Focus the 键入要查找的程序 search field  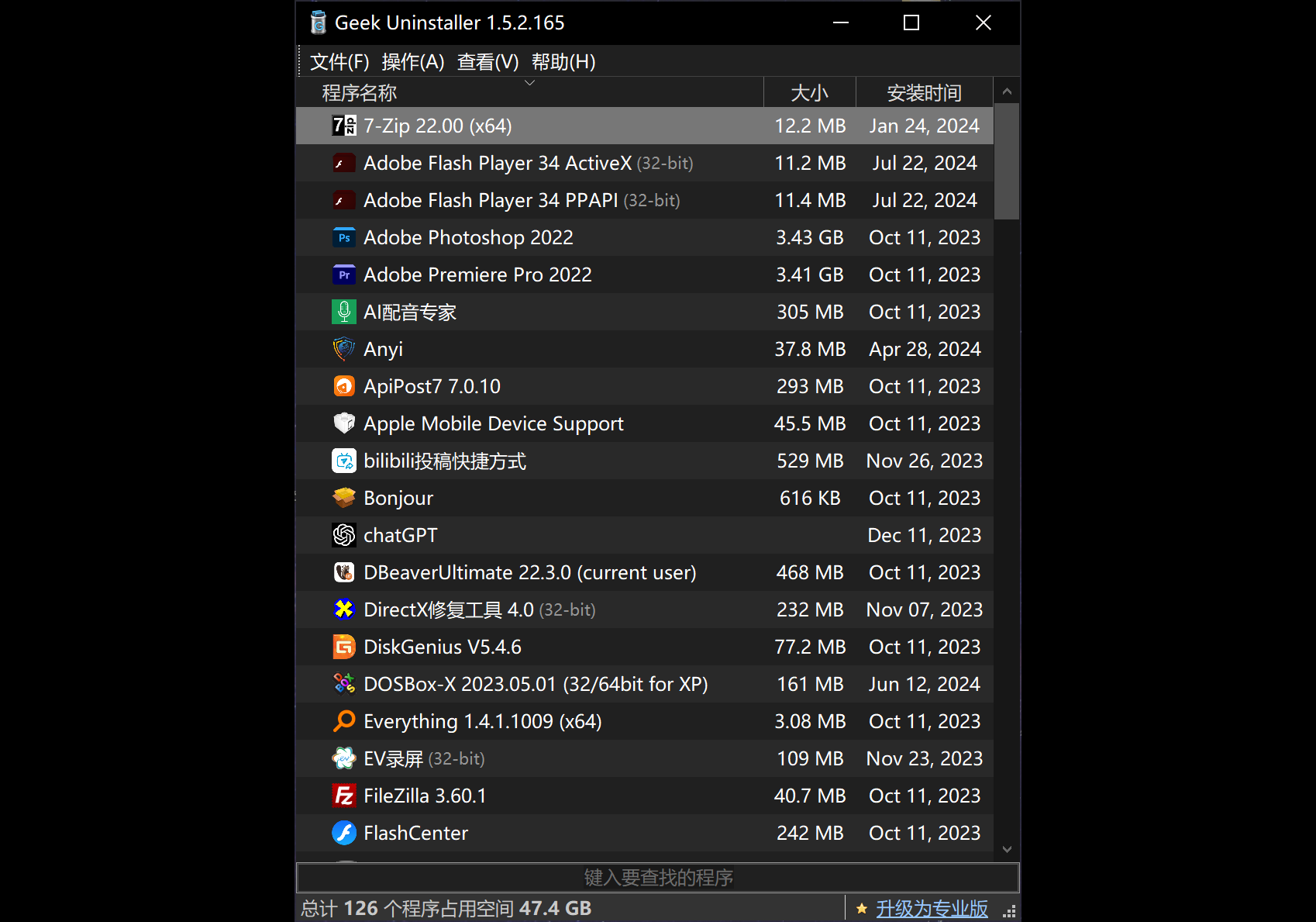coord(658,877)
